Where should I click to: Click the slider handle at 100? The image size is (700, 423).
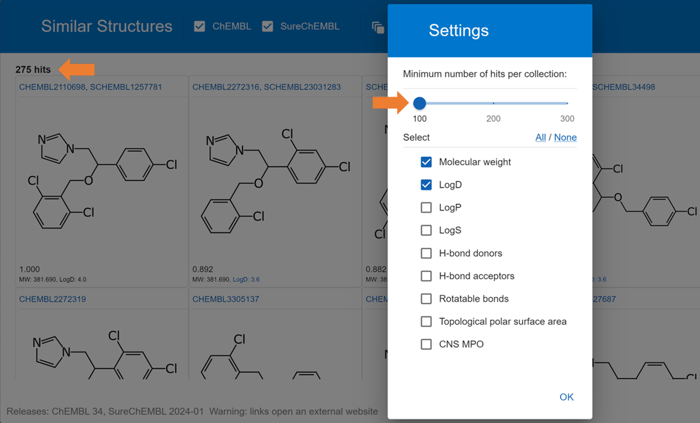coord(419,104)
